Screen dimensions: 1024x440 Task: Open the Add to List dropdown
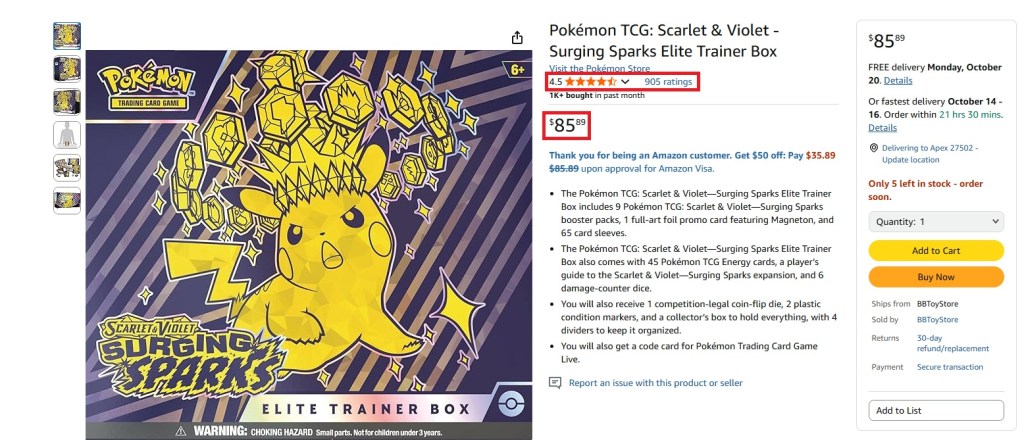pos(935,410)
